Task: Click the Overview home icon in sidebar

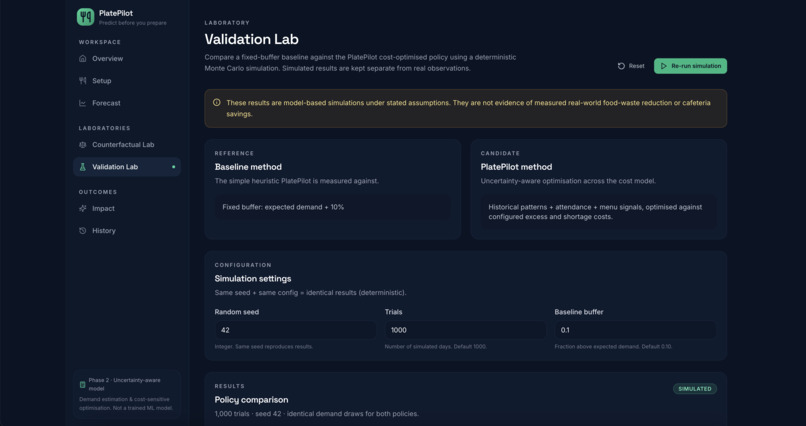Action: click(83, 59)
